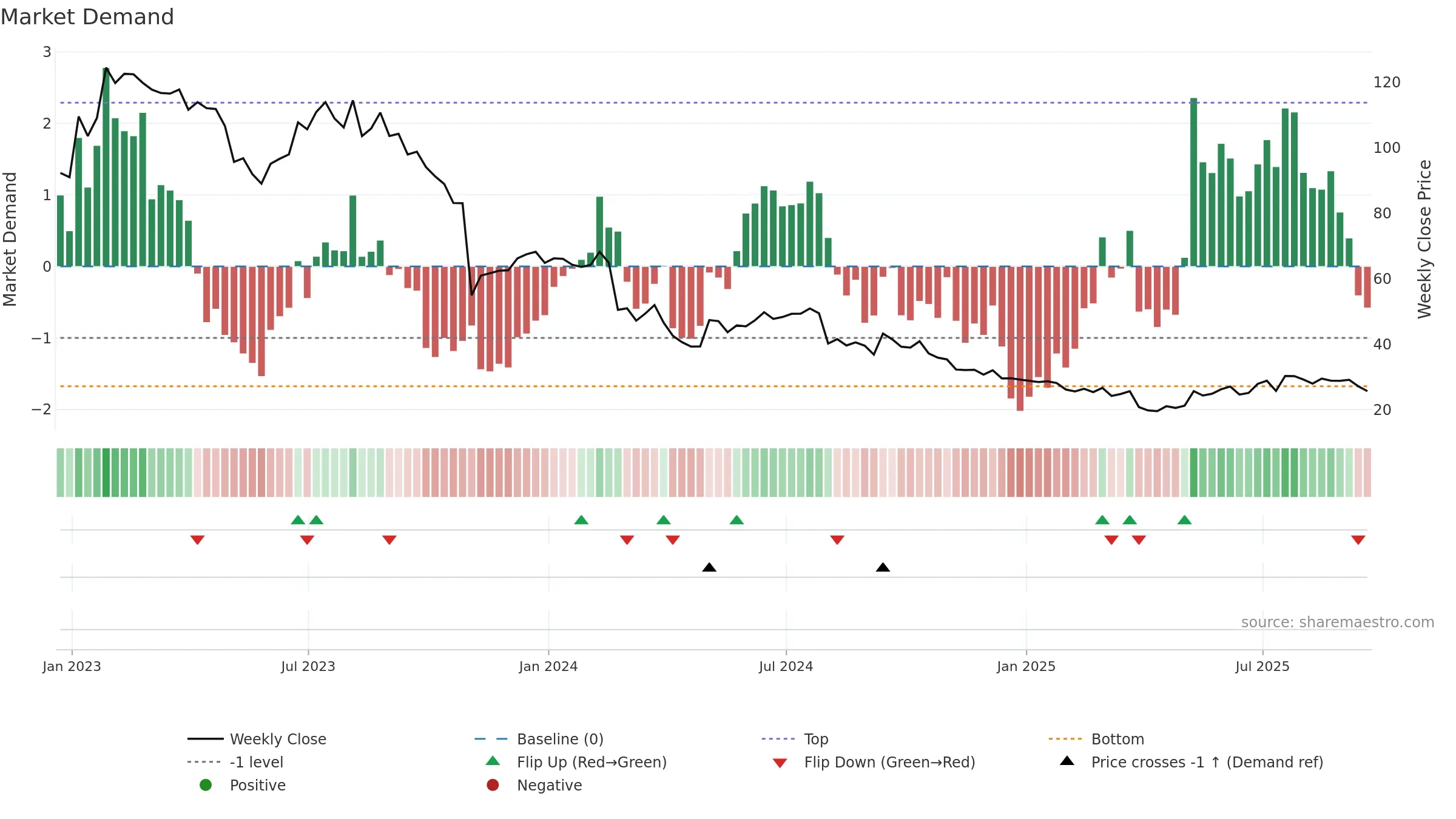The width and height of the screenshot is (1456, 819).
Task: Click the '0' tick on left axis
Action: point(47,267)
